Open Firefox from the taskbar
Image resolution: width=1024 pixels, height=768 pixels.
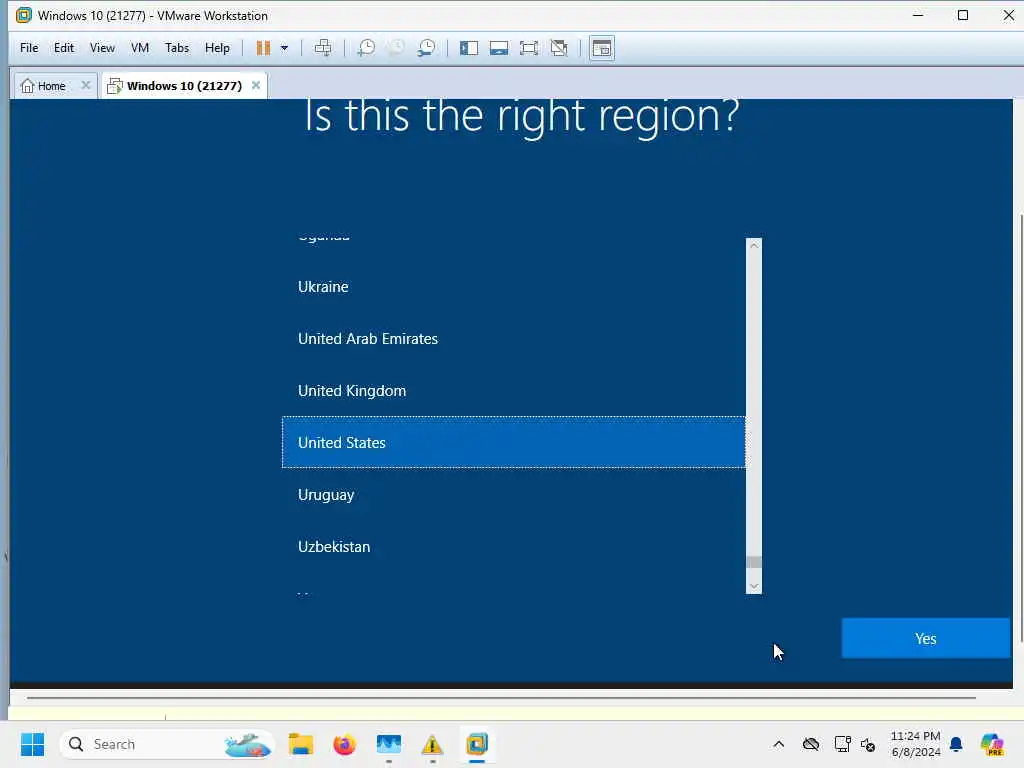(344, 744)
